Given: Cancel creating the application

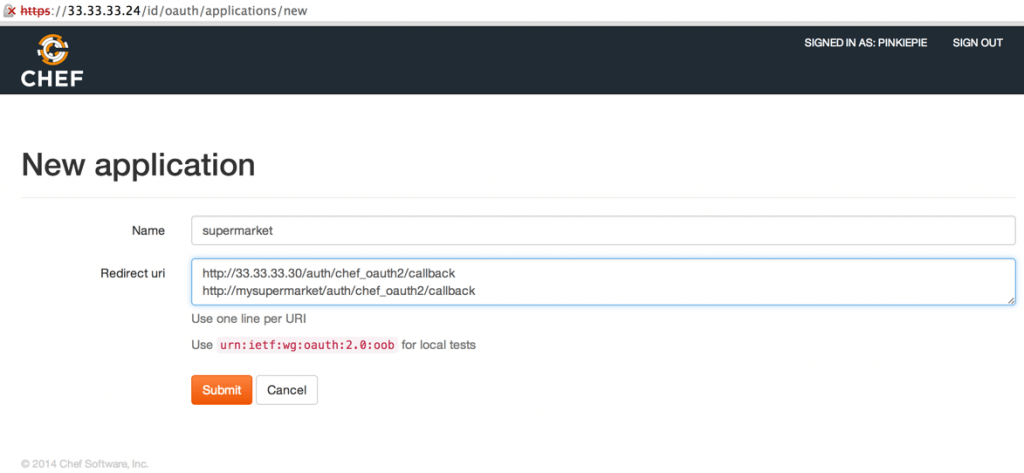Looking at the screenshot, I should pos(286,390).
